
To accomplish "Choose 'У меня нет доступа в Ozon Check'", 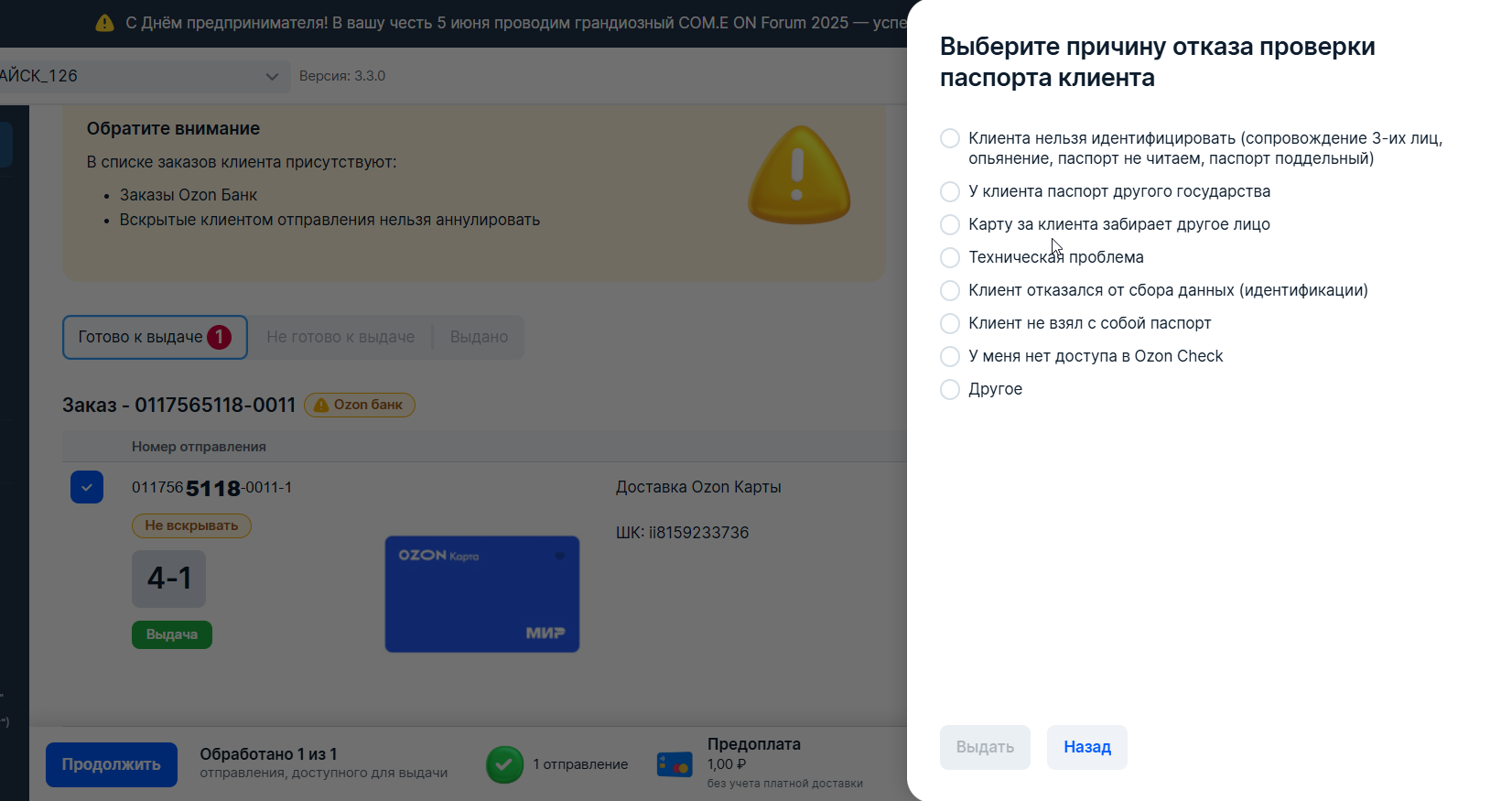I will [950, 356].
